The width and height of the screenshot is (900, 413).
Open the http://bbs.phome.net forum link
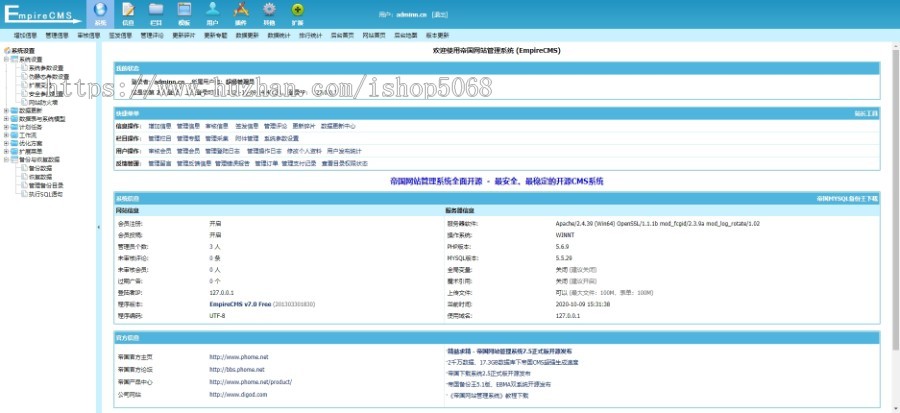pyautogui.click(x=237, y=369)
